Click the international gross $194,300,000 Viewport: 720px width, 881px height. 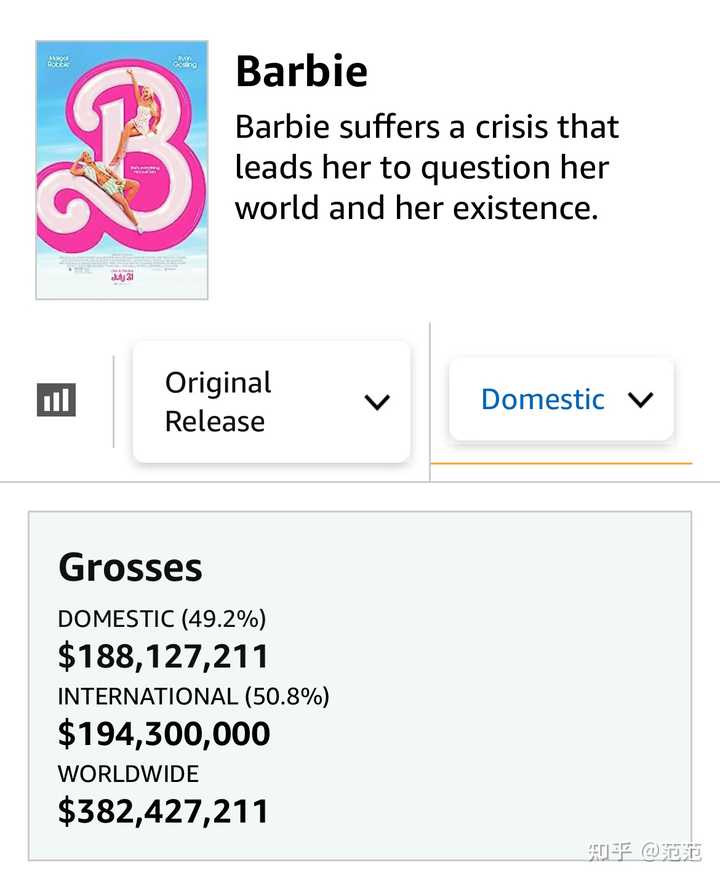[164, 734]
